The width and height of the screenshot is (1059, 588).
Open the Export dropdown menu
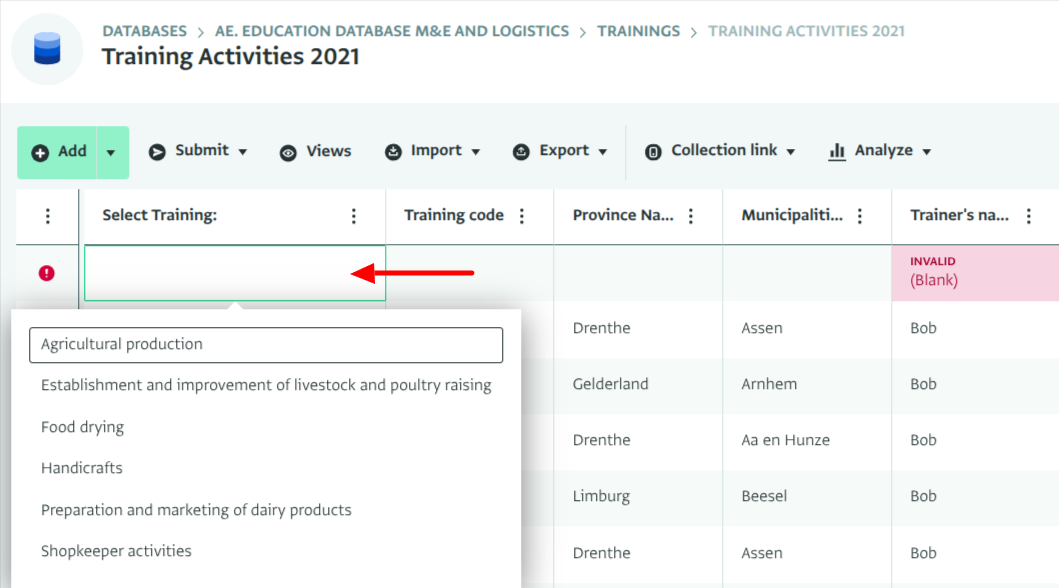(560, 151)
